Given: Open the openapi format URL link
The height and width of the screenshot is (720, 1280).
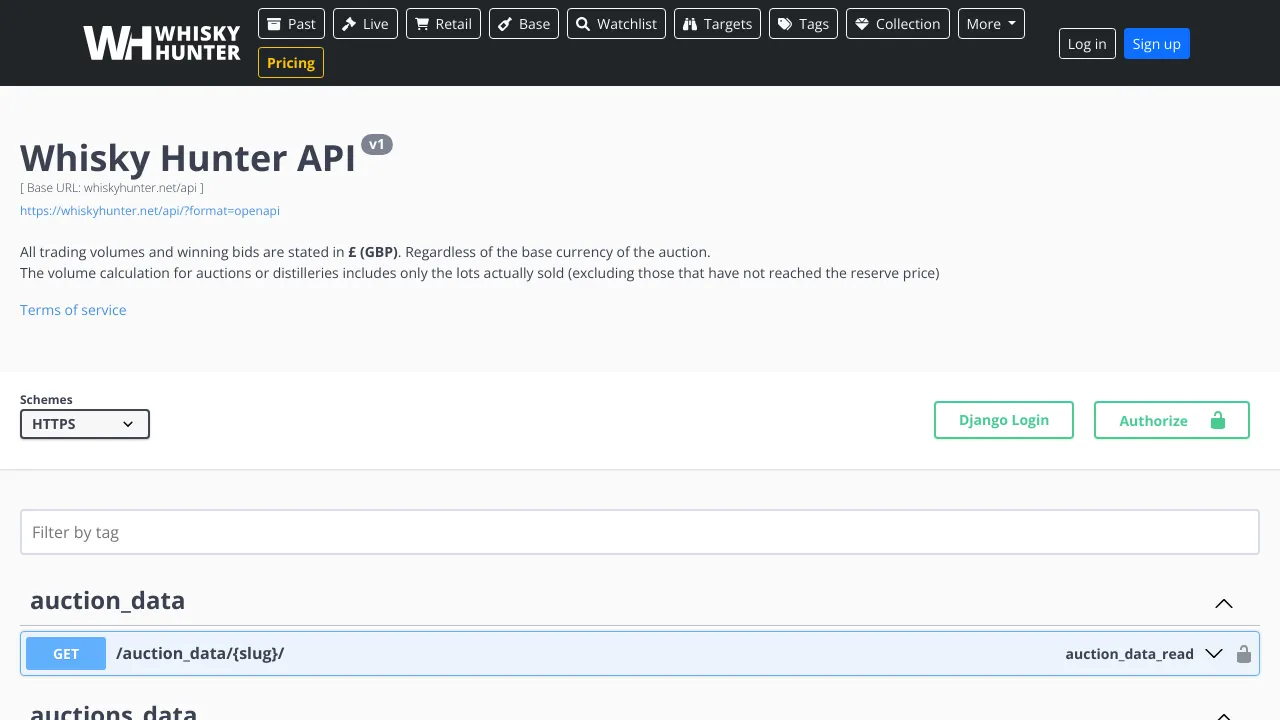Looking at the screenshot, I should pyautogui.click(x=150, y=211).
